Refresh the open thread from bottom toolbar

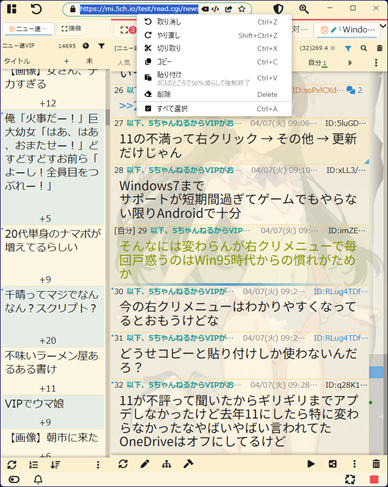coord(123,464)
